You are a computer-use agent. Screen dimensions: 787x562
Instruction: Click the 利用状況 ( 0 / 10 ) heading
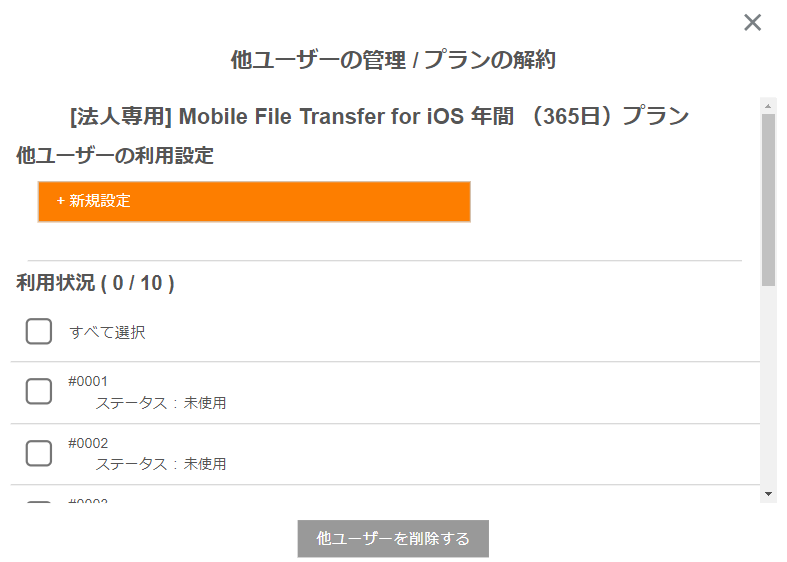(95, 284)
